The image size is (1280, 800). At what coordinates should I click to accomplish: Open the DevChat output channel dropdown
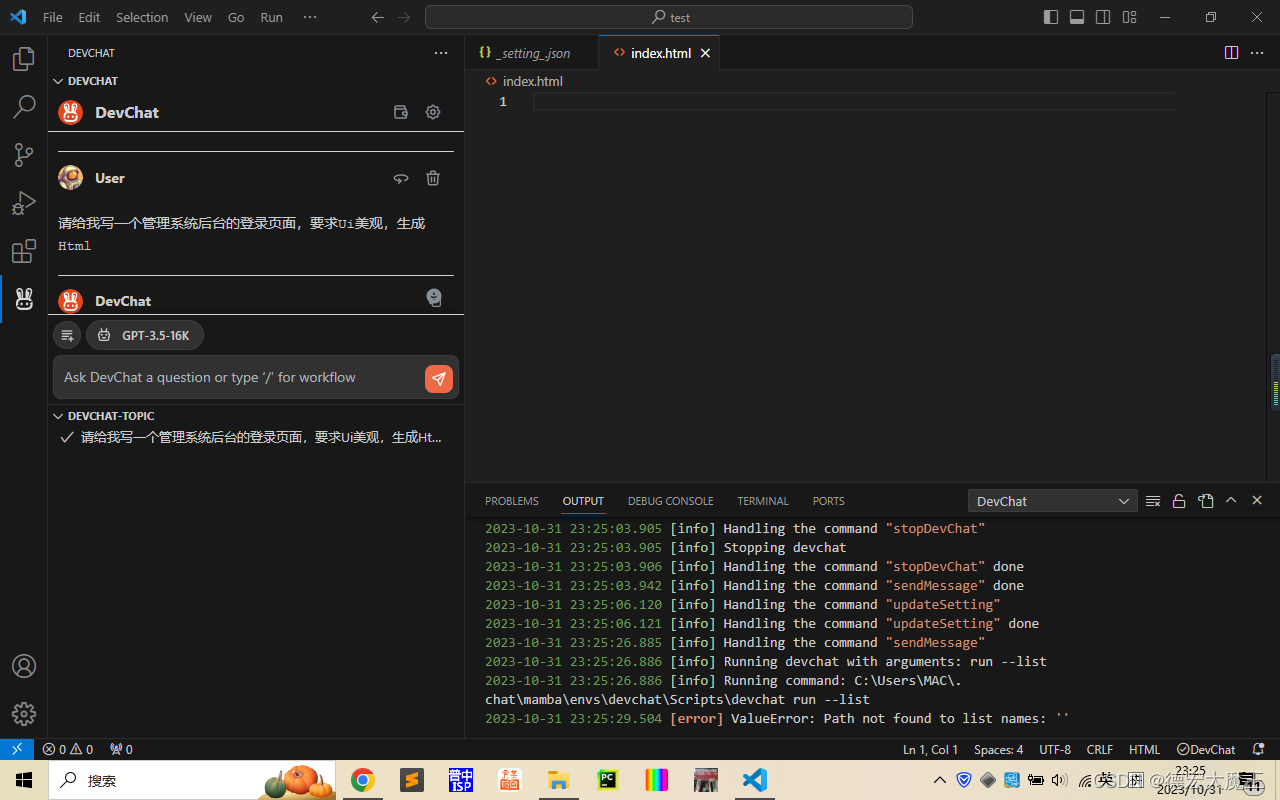(1052, 501)
